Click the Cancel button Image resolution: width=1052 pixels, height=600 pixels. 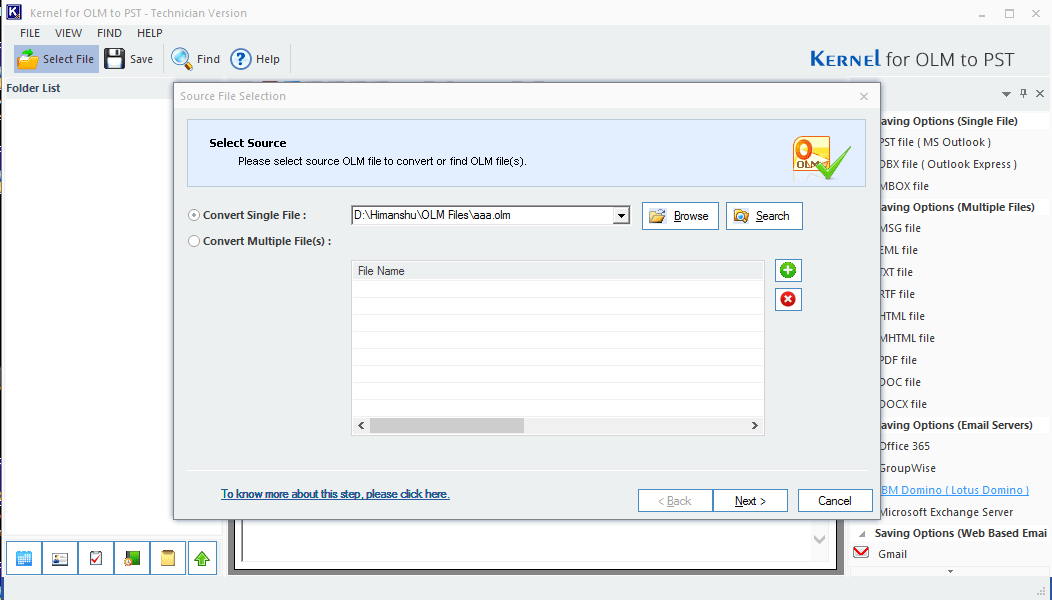click(x=835, y=501)
